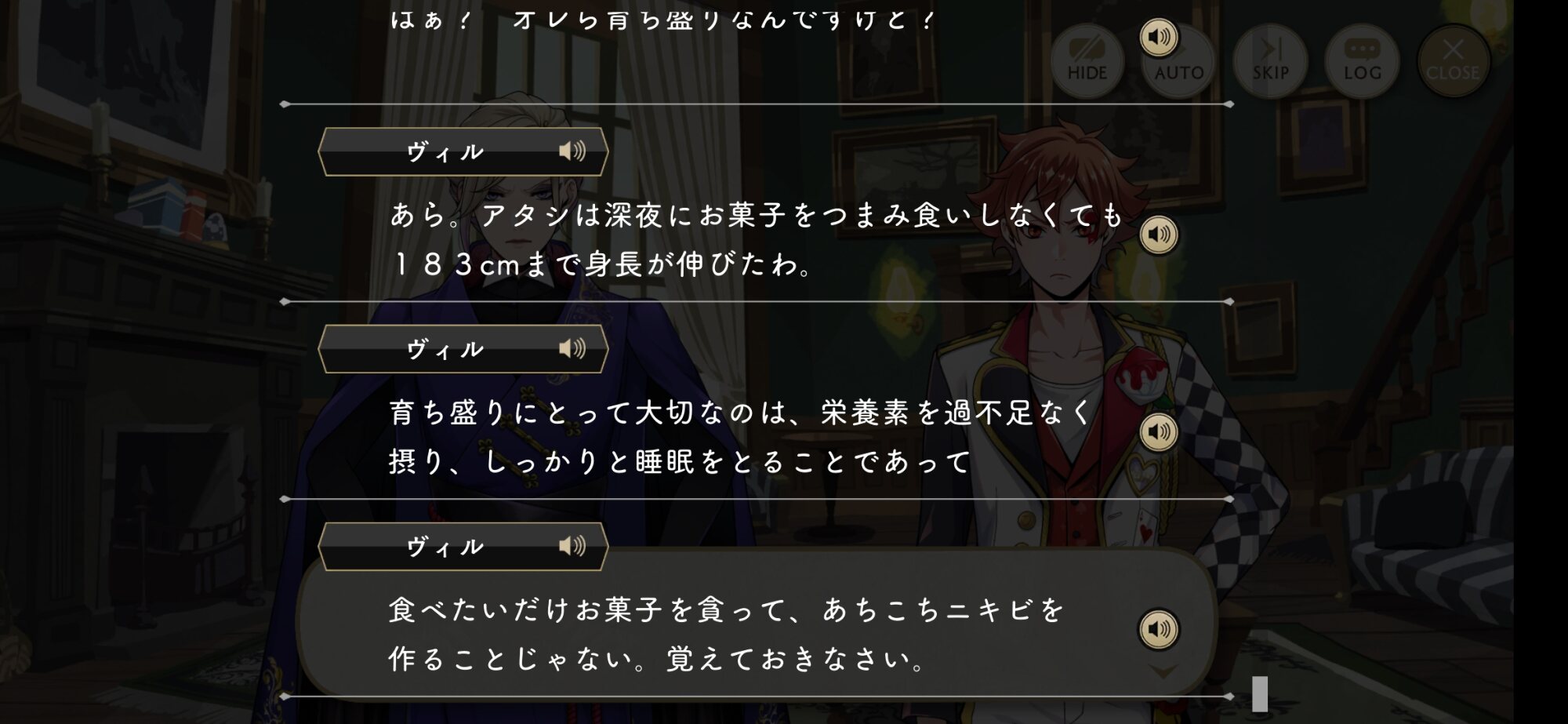
Task: Play voice for top cut-off dialogue line
Action: coord(1159,37)
